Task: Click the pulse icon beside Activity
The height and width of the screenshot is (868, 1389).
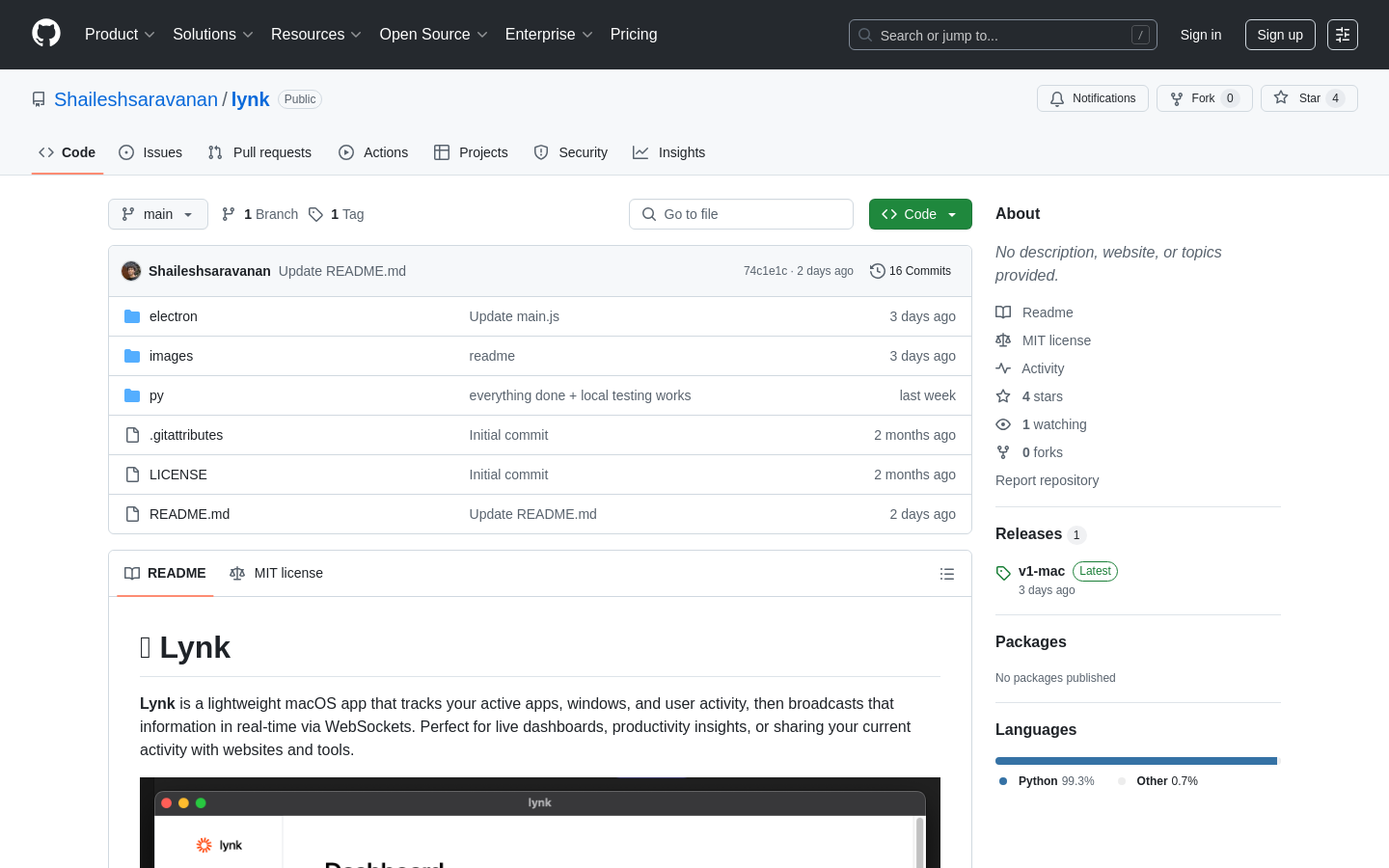Action: click(x=1003, y=368)
